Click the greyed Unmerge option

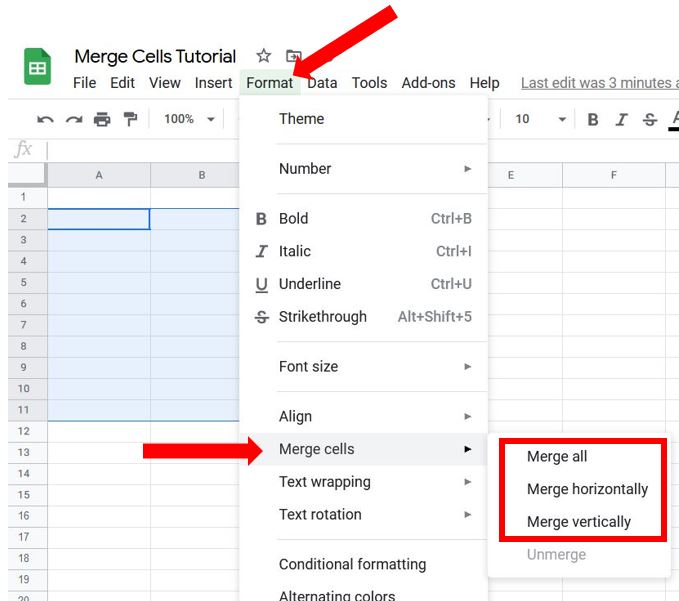(579, 555)
